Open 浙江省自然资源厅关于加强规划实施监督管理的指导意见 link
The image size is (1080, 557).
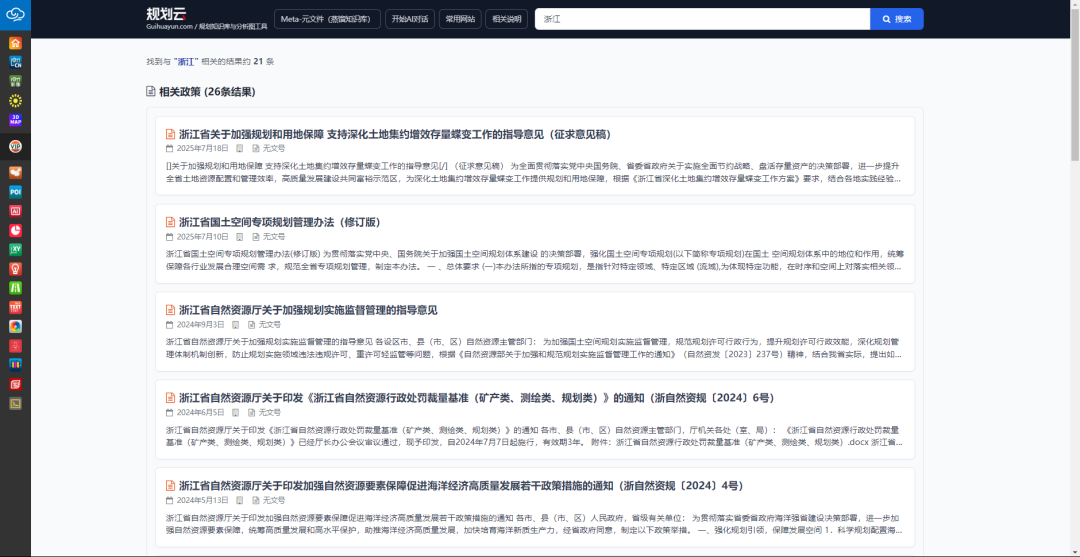point(308,310)
